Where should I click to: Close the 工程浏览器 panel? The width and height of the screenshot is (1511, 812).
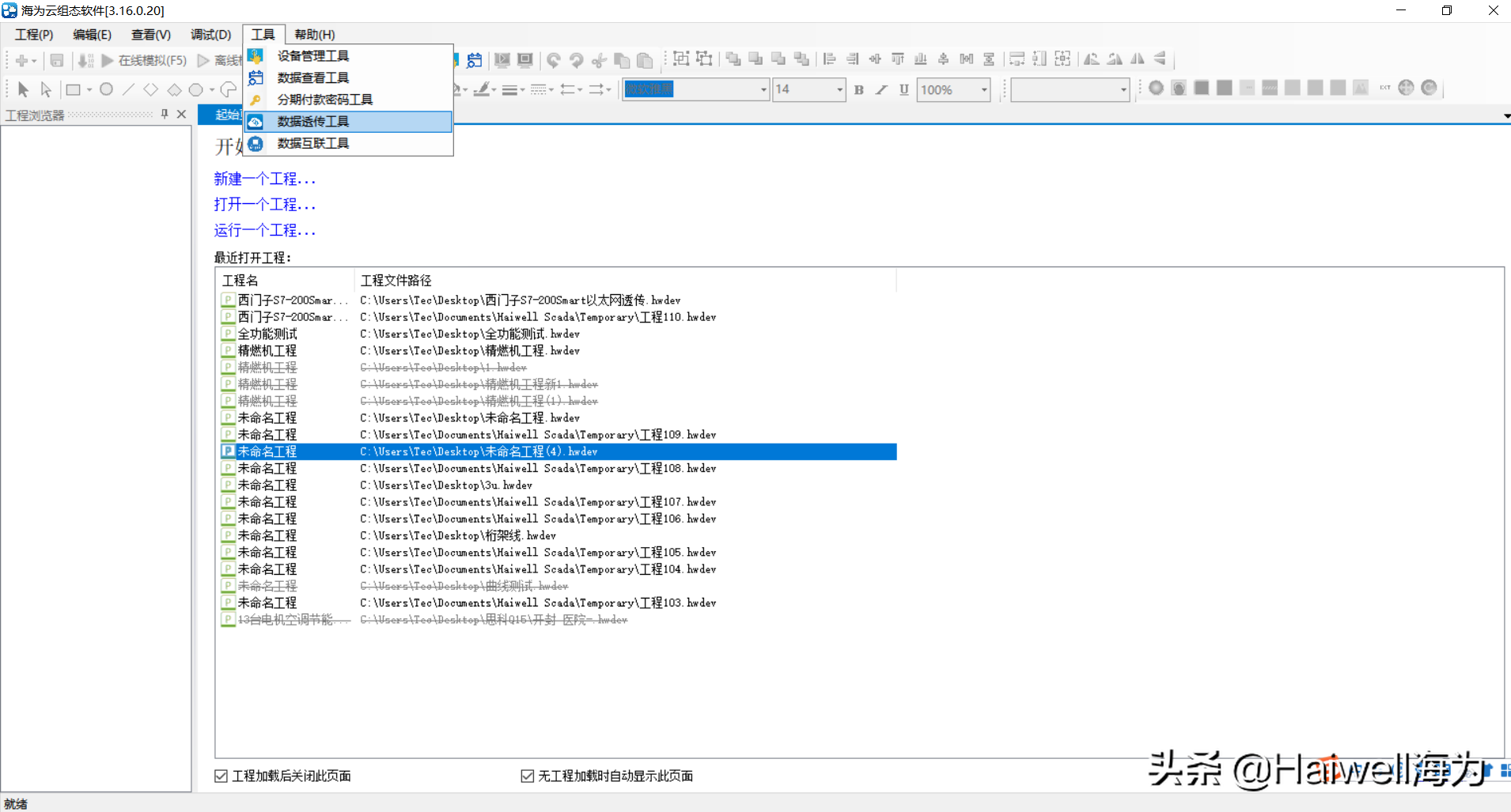click(182, 115)
